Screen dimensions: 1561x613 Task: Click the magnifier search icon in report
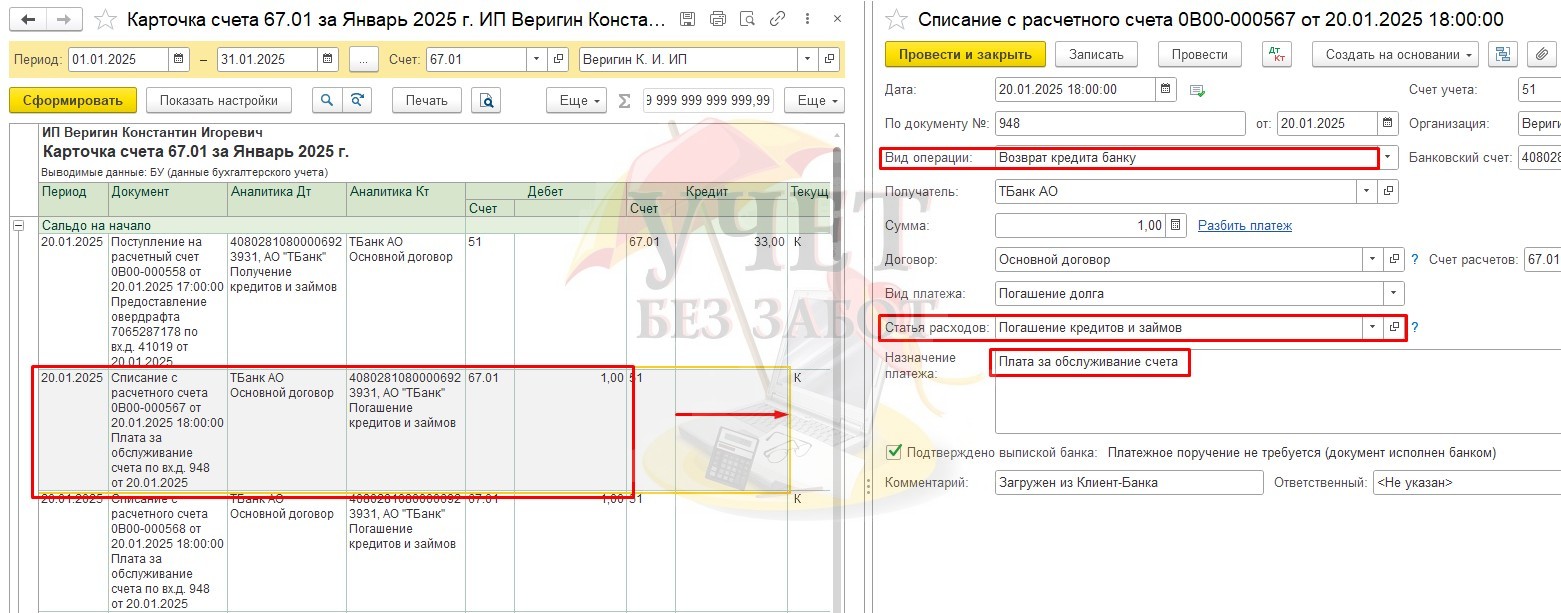tap(326, 100)
